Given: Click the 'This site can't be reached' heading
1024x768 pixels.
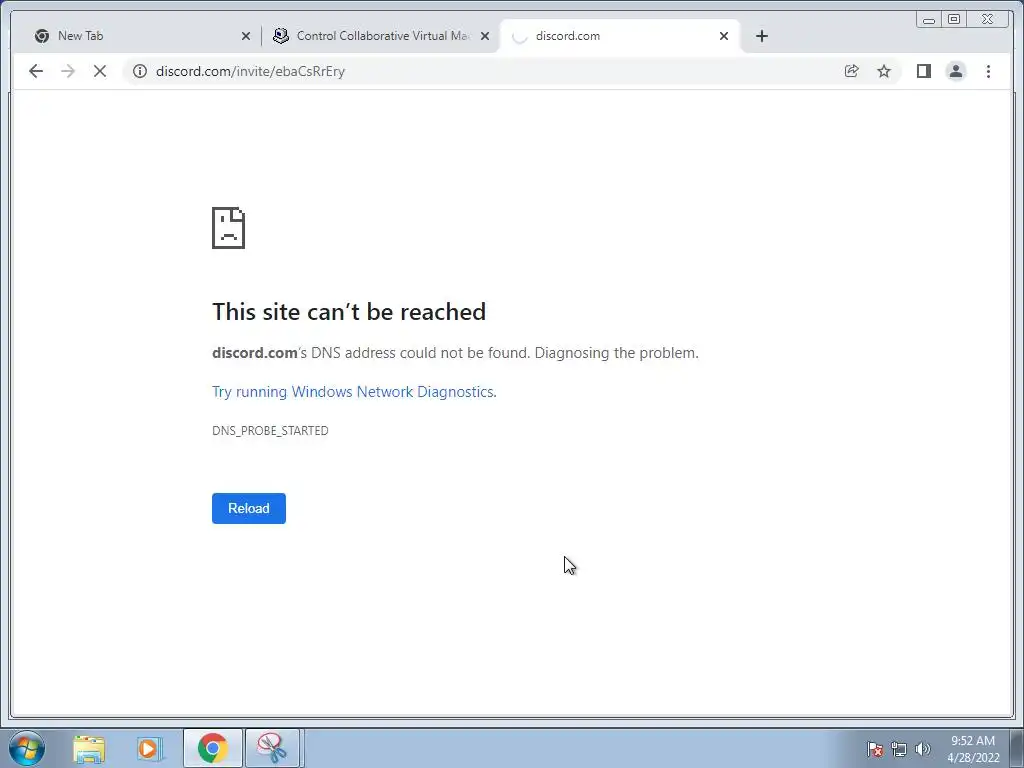Looking at the screenshot, I should (x=349, y=312).
